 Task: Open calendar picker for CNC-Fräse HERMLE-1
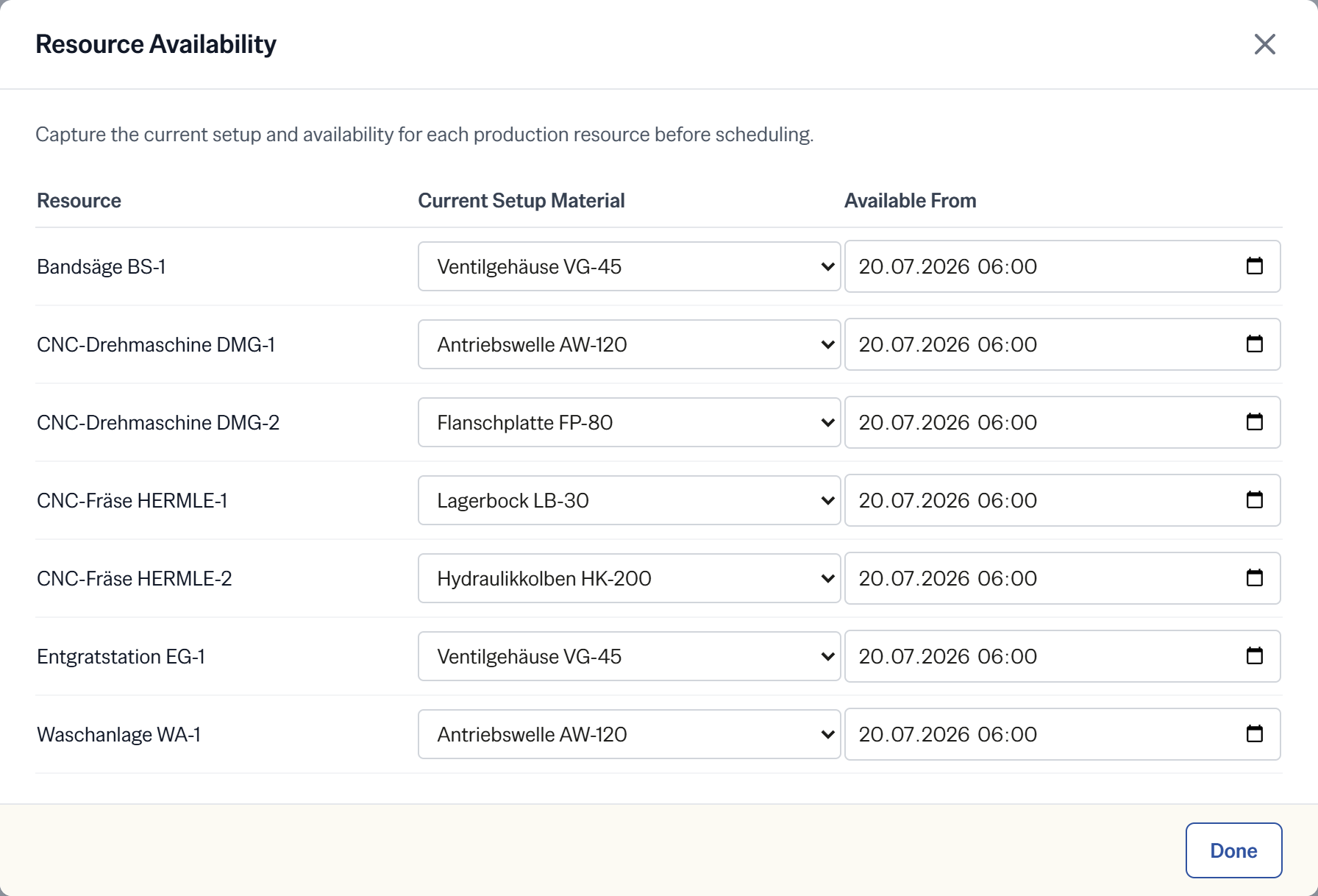(x=1255, y=499)
